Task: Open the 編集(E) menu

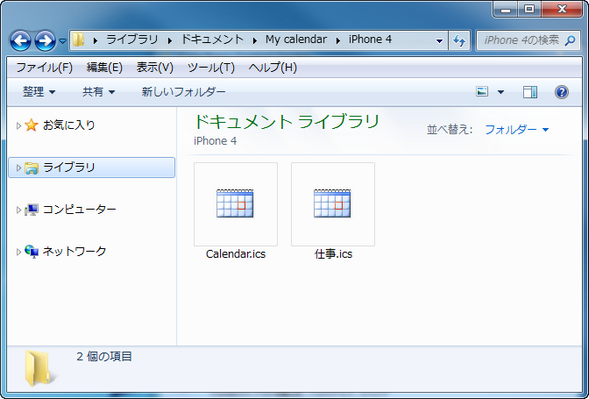Action: tap(104, 68)
